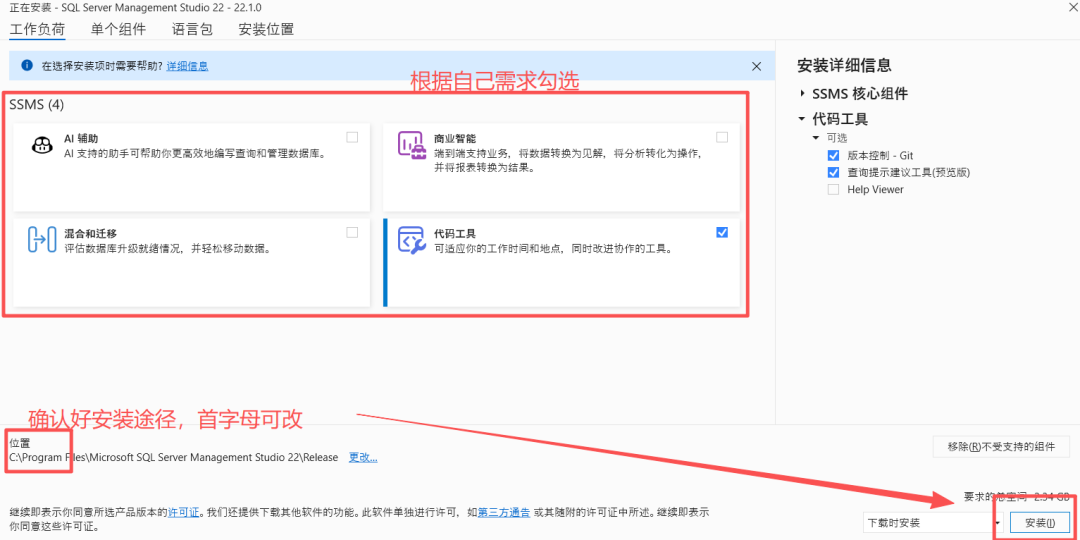
Task: Collapse the 代码工具 details section
Action: 802,119
